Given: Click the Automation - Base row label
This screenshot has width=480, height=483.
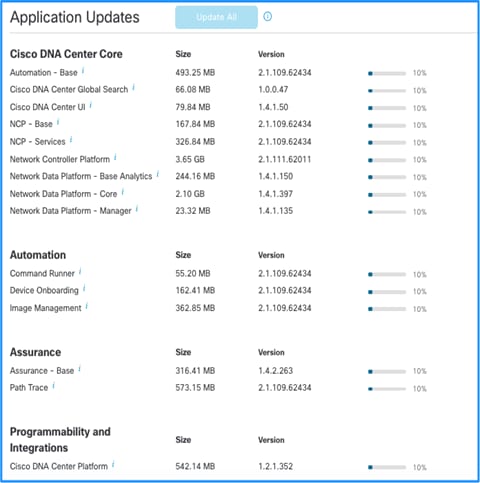Looking at the screenshot, I should [44, 73].
